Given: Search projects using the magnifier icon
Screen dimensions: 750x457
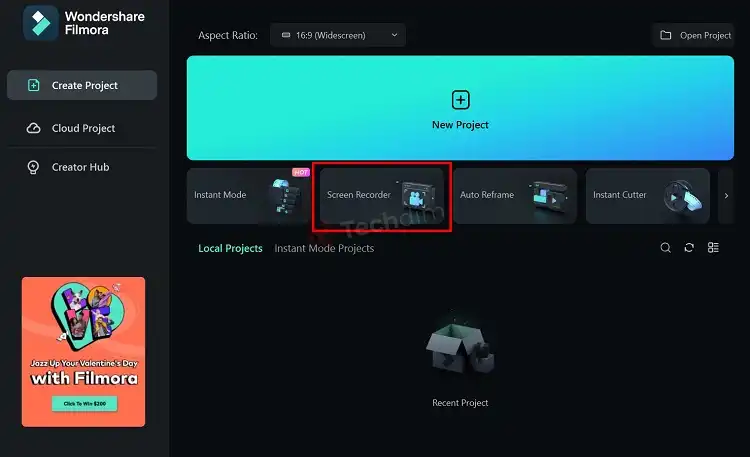Looking at the screenshot, I should tap(665, 248).
